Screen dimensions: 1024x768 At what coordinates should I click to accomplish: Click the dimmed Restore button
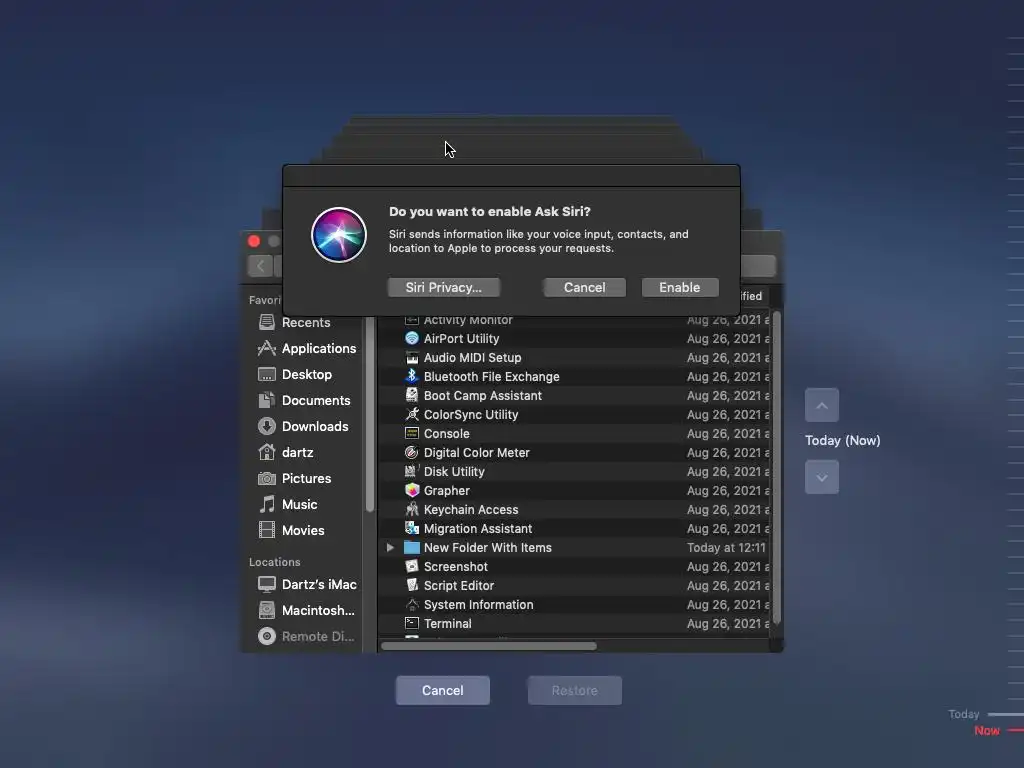point(575,690)
